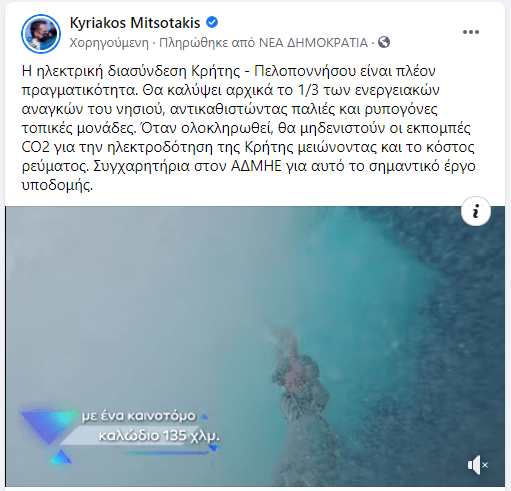Open Kyriakos Mitsotakis profile picture
This screenshot has width=511, height=491.
pos(41,34)
